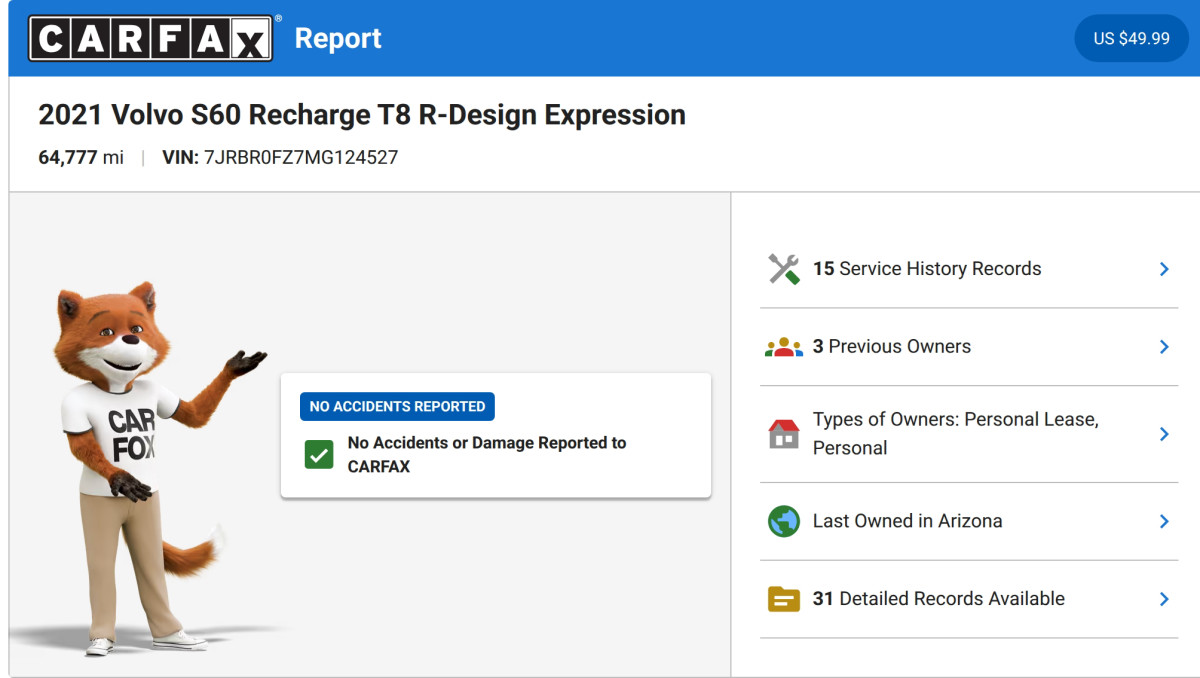Expand the Previous Owners chevron
Image resolution: width=1200 pixels, height=678 pixels.
1164,347
